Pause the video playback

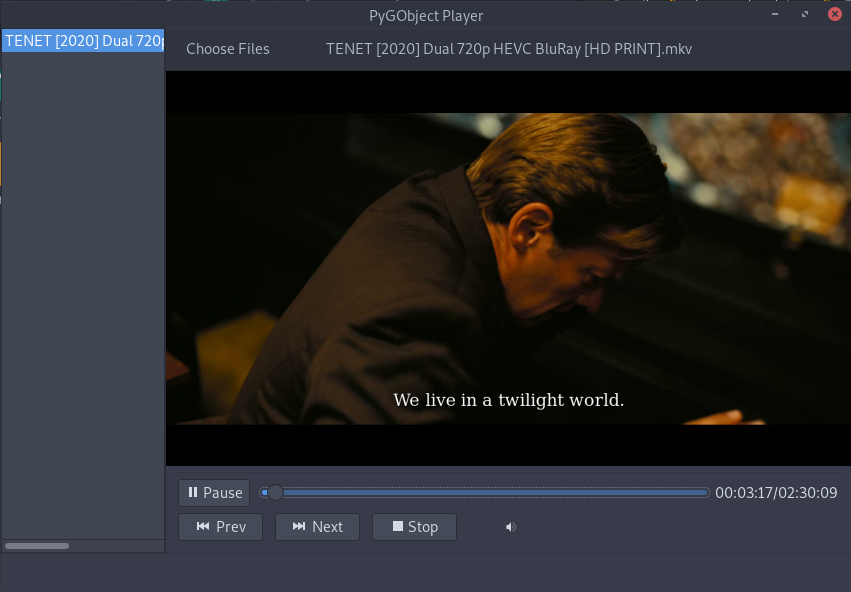pyautogui.click(x=214, y=493)
